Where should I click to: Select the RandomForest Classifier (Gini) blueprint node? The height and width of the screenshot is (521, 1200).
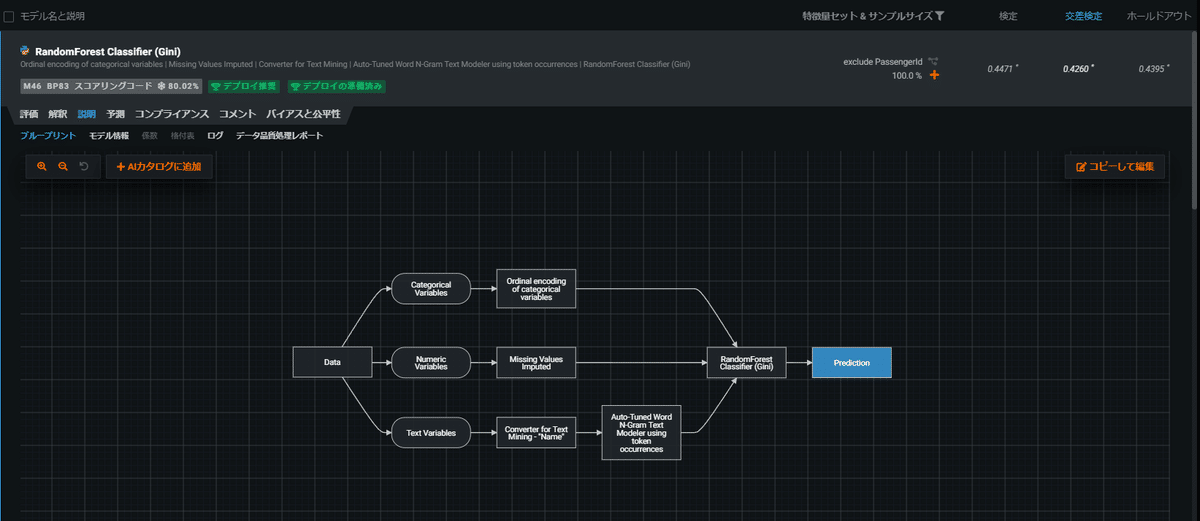tap(747, 362)
